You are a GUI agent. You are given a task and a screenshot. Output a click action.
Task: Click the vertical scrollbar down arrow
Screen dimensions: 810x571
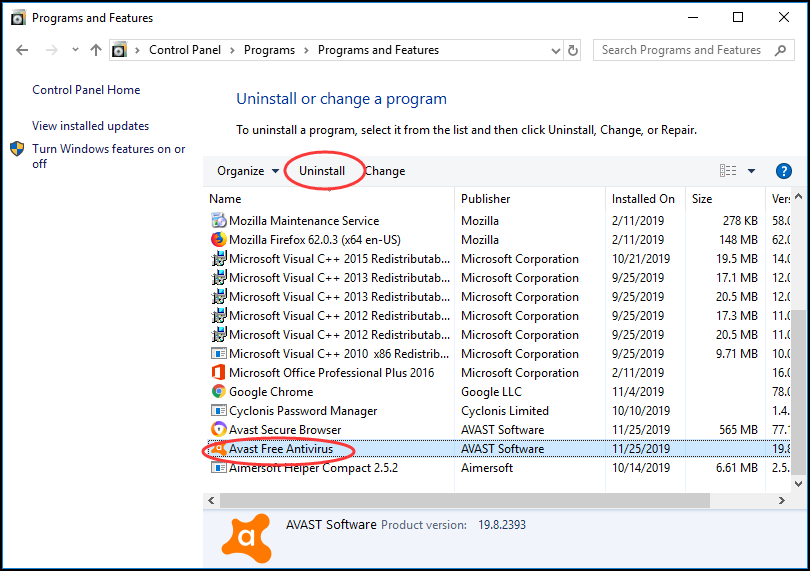tap(799, 484)
